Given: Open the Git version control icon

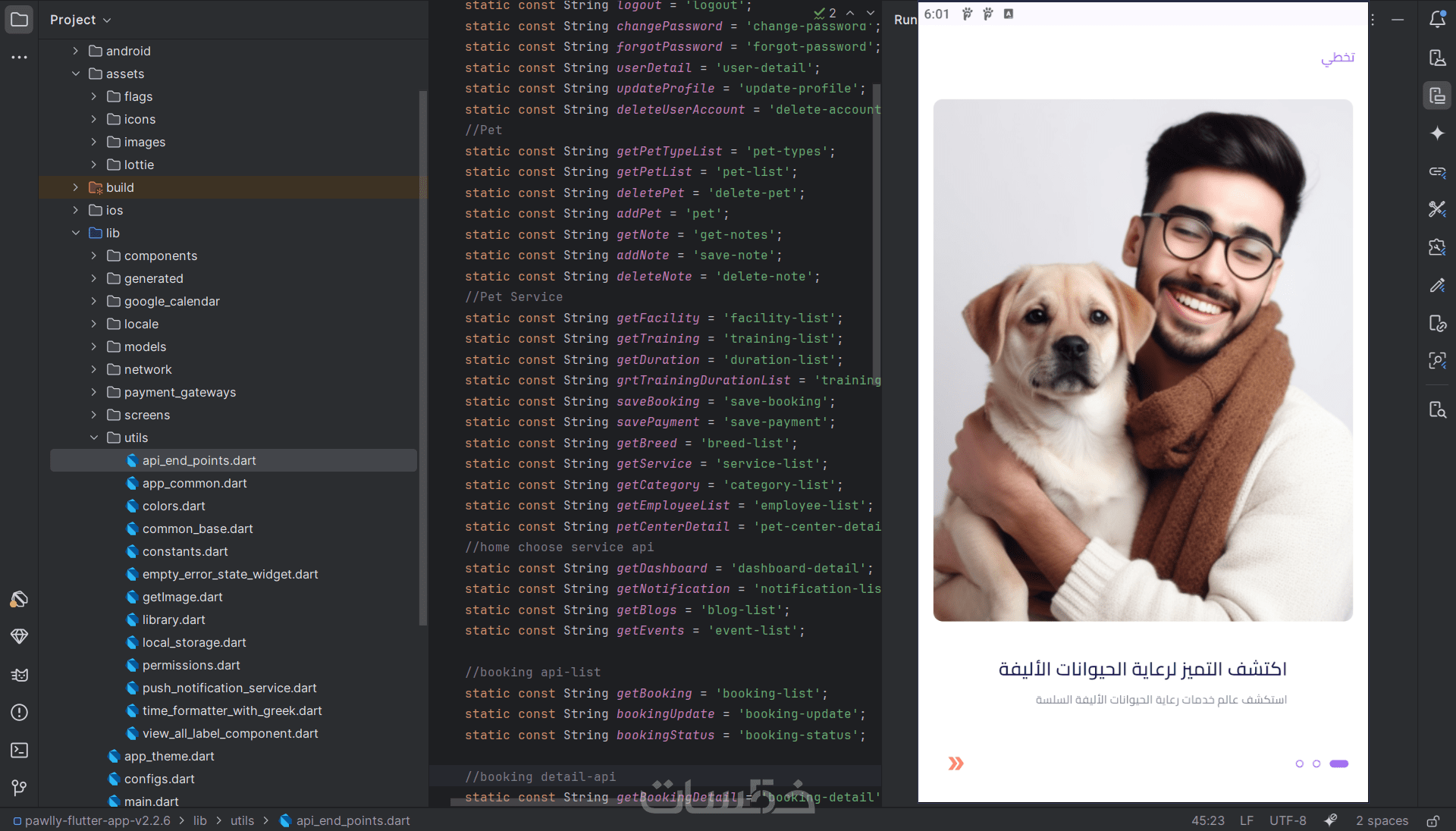Looking at the screenshot, I should click(19, 788).
